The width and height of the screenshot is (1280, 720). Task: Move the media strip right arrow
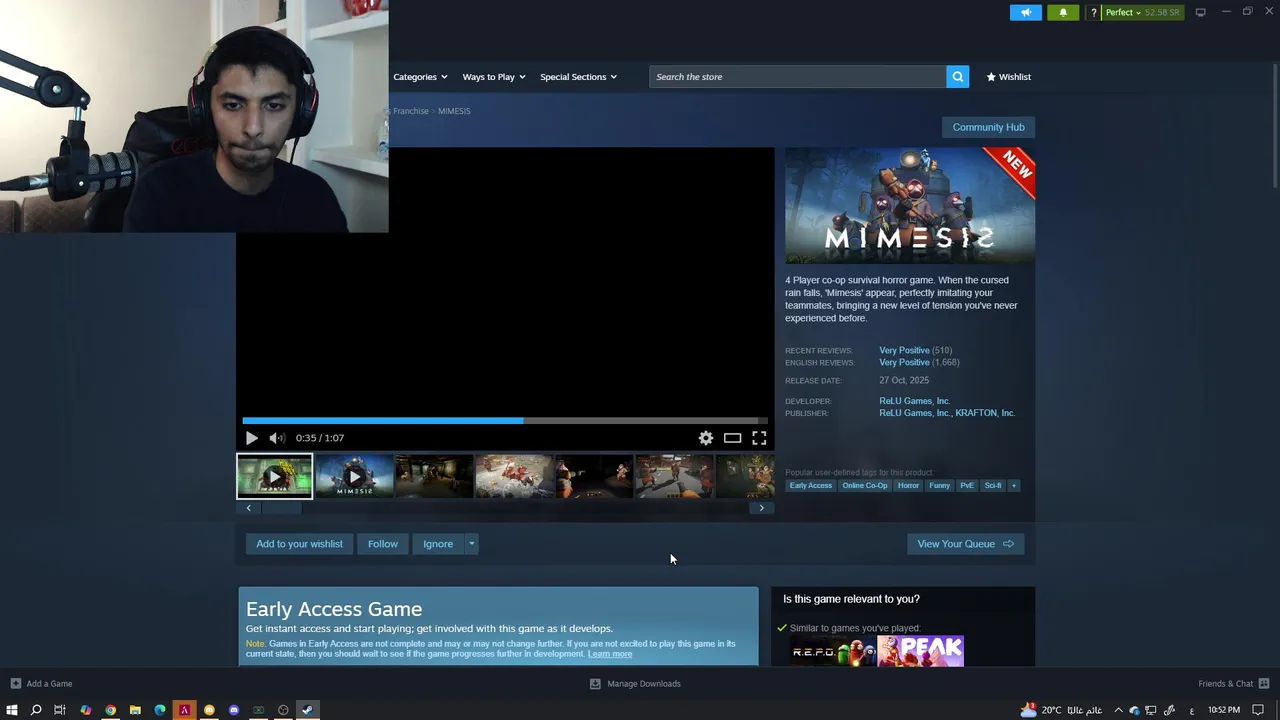click(761, 508)
